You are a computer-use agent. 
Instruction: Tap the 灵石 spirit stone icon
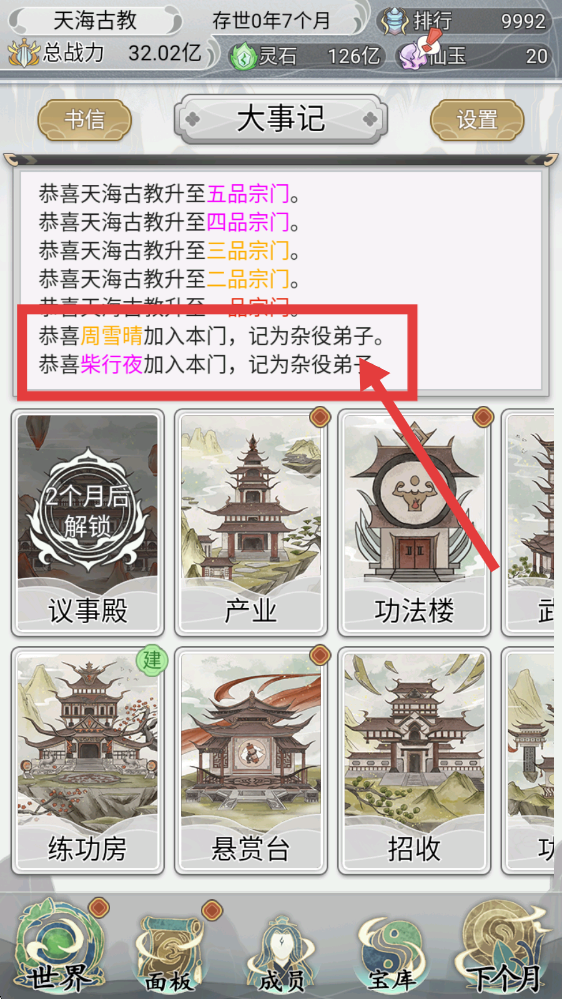pyautogui.click(x=243, y=56)
